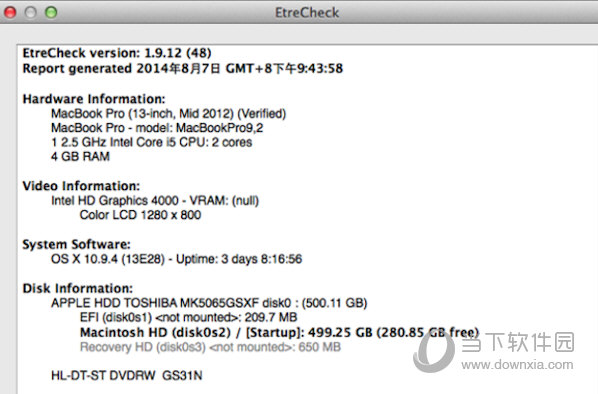Click the 'OS X 10.9.4 (13E28)' uptime line

pyautogui.click(x=176, y=259)
